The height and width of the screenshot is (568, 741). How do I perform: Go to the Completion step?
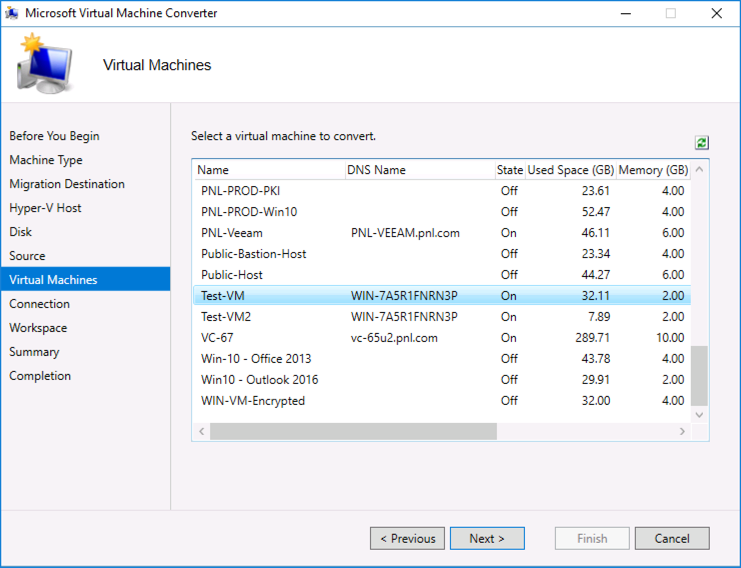point(40,376)
